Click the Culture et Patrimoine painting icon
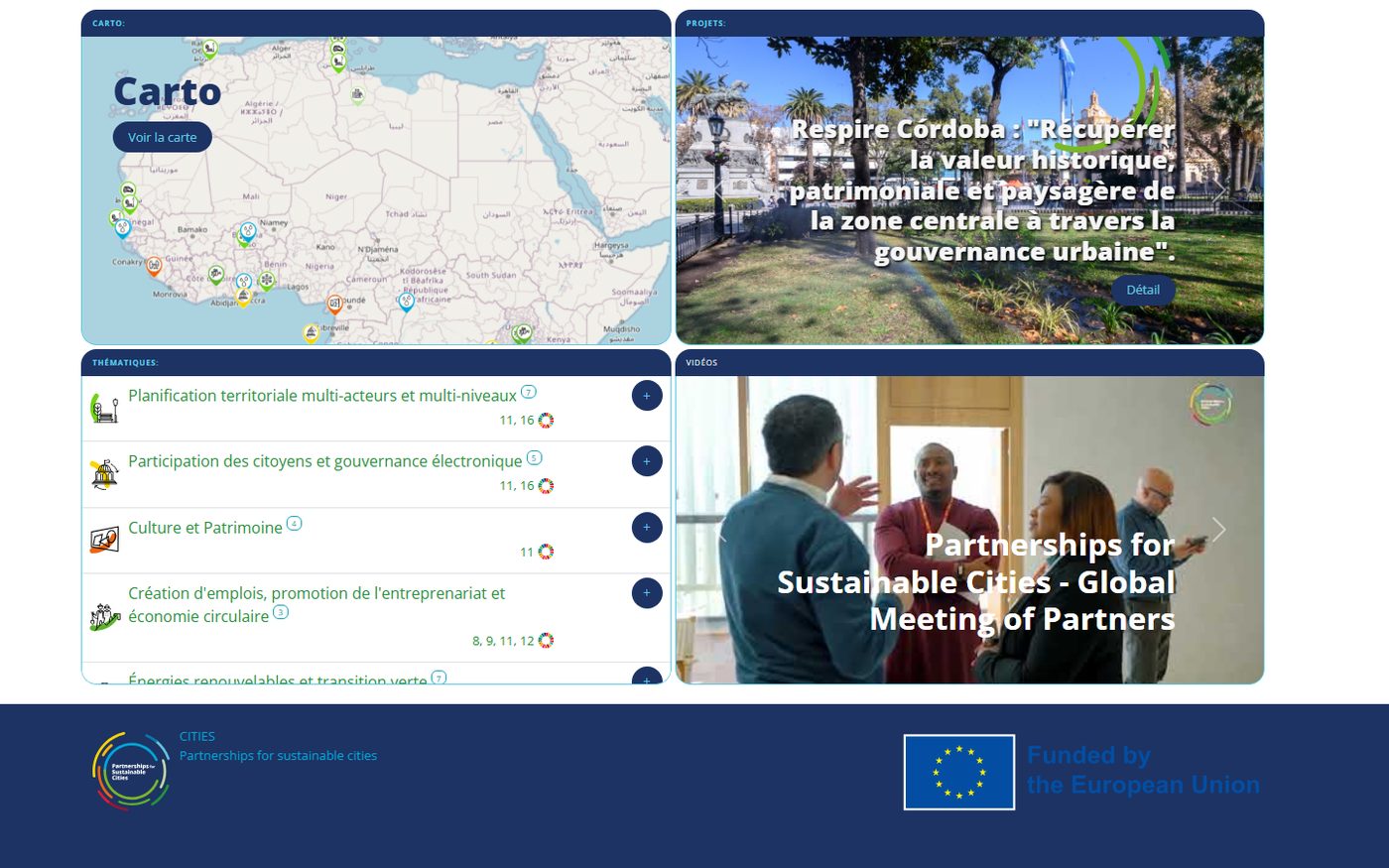1389x868 pixels. (x=104, y=540)
